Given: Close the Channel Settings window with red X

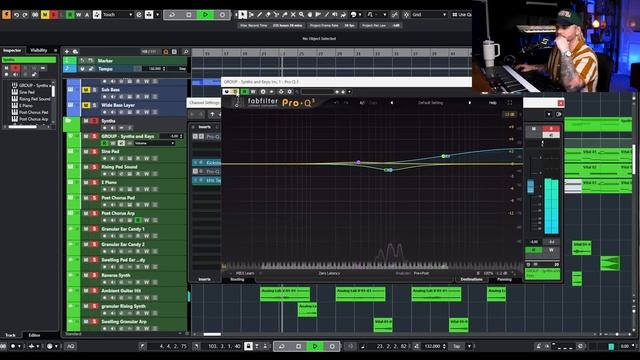Looking at the screenshot, I should [x=560, y=103].
